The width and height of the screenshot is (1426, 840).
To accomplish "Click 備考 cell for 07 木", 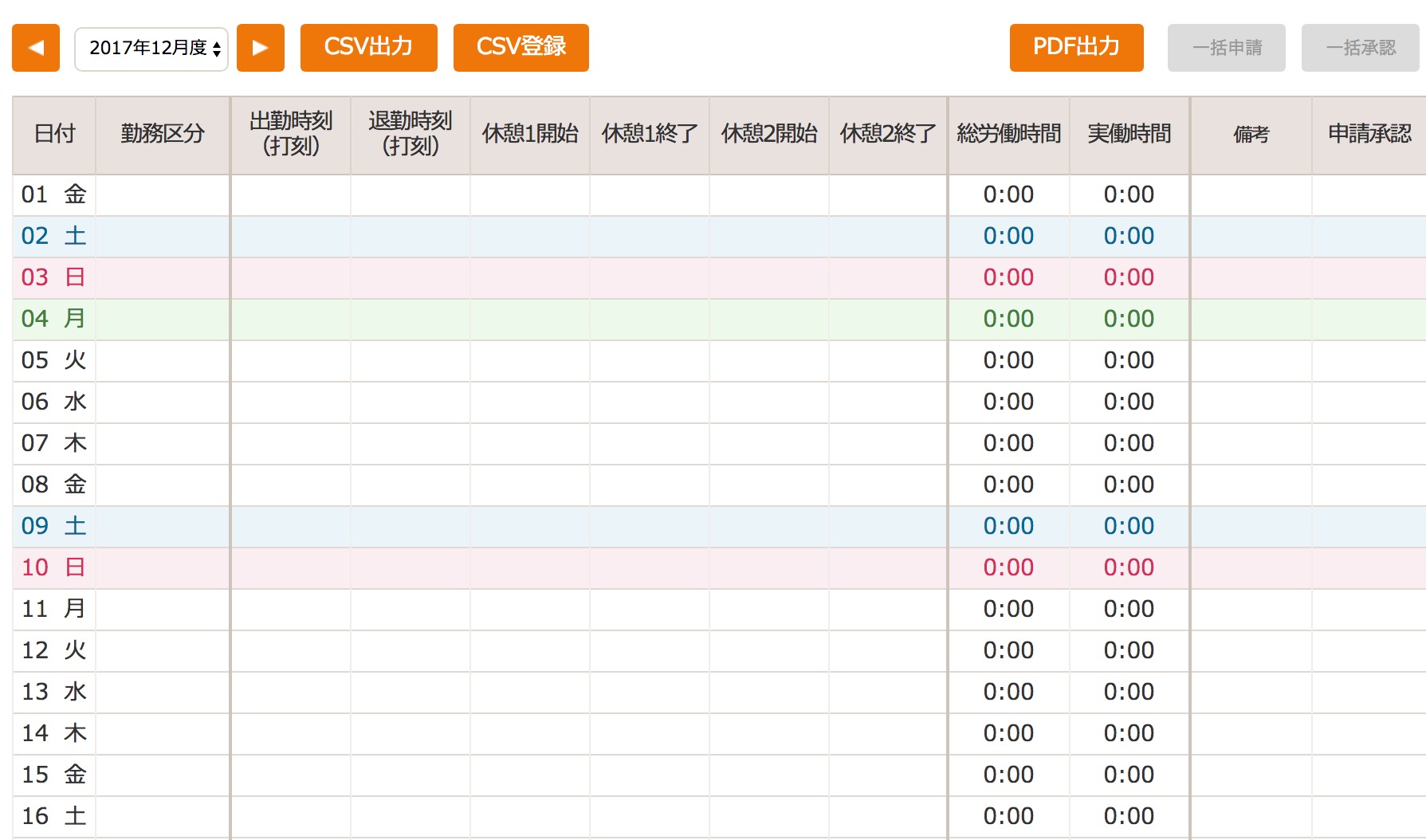I will point(1251,444).
